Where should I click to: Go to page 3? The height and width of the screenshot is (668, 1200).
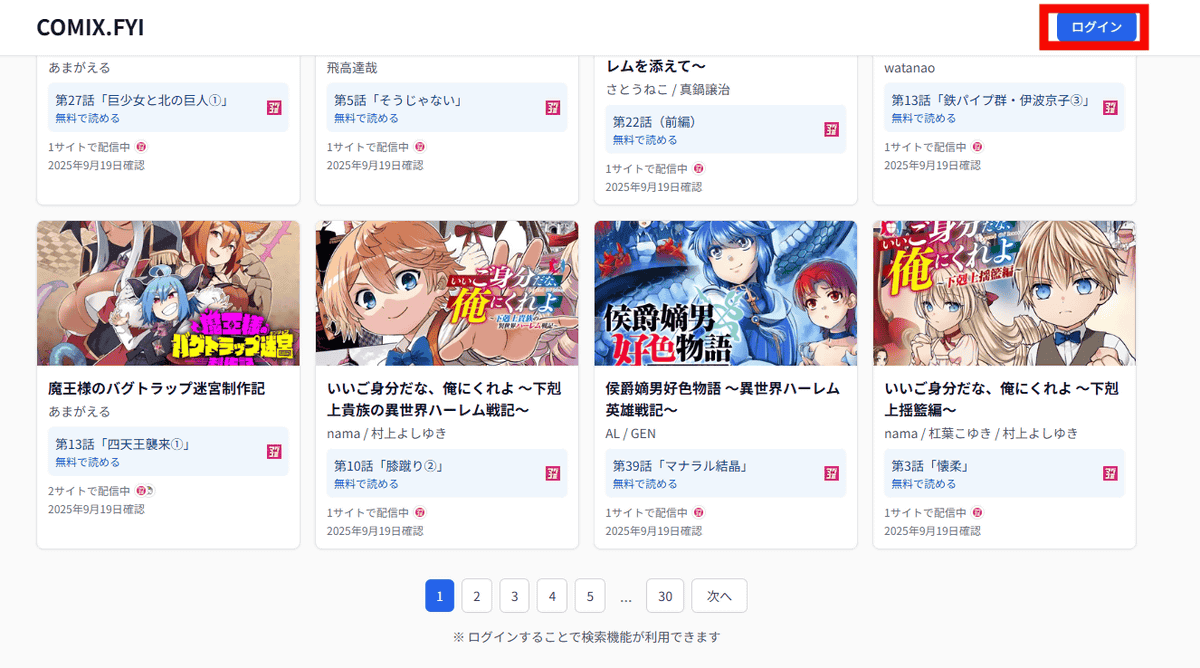[x=514, y=596]
